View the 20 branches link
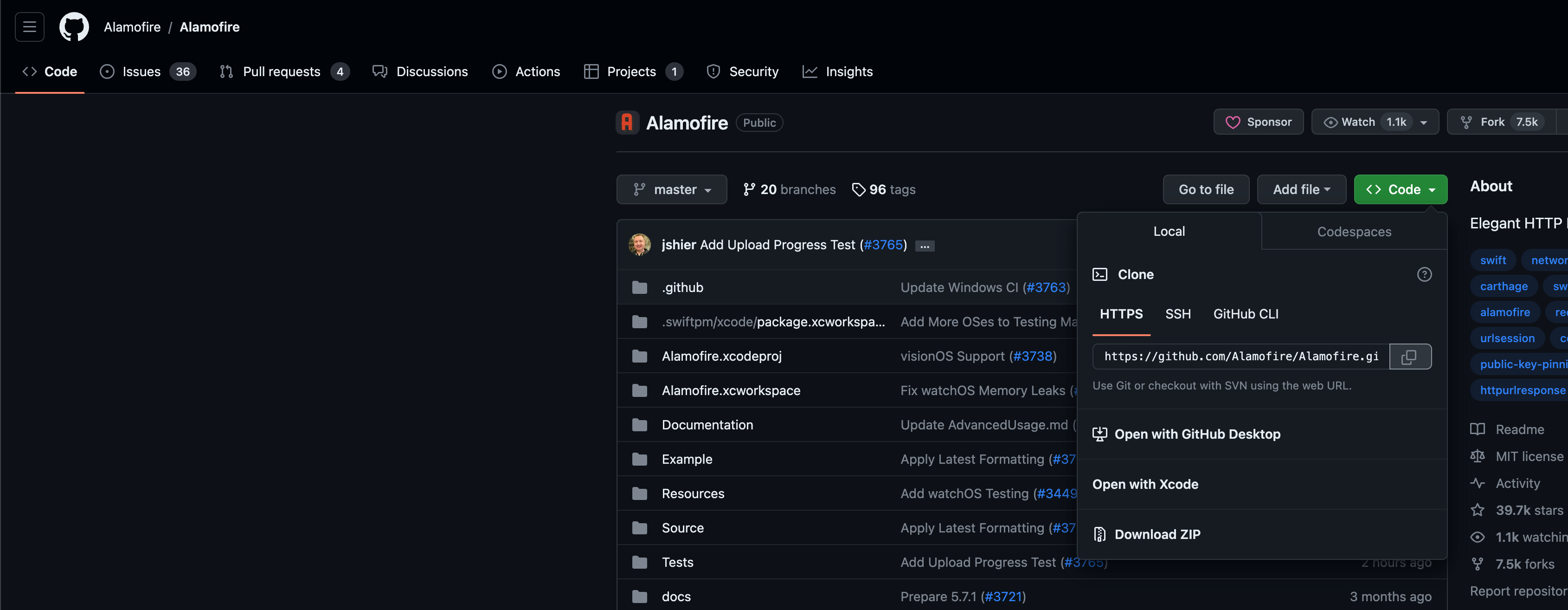This screenshot has width=1568, height=610. pyautogui.click(x=790, y=189)
